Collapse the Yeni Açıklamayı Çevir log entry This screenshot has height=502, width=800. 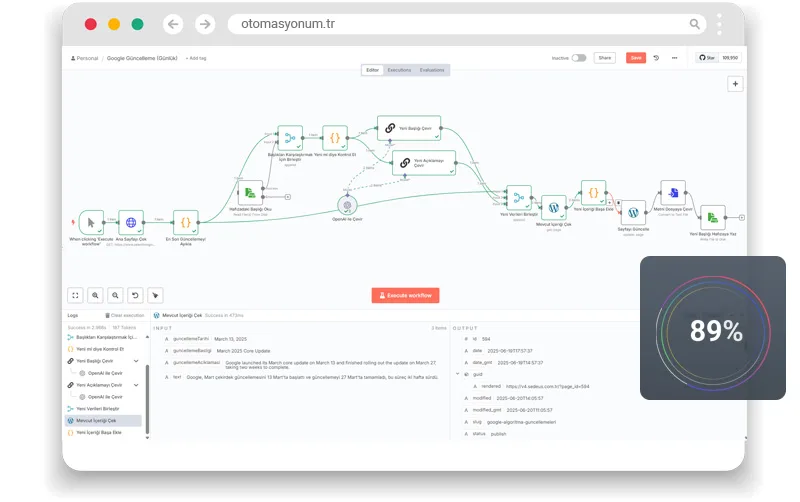[x=136, y=385]
